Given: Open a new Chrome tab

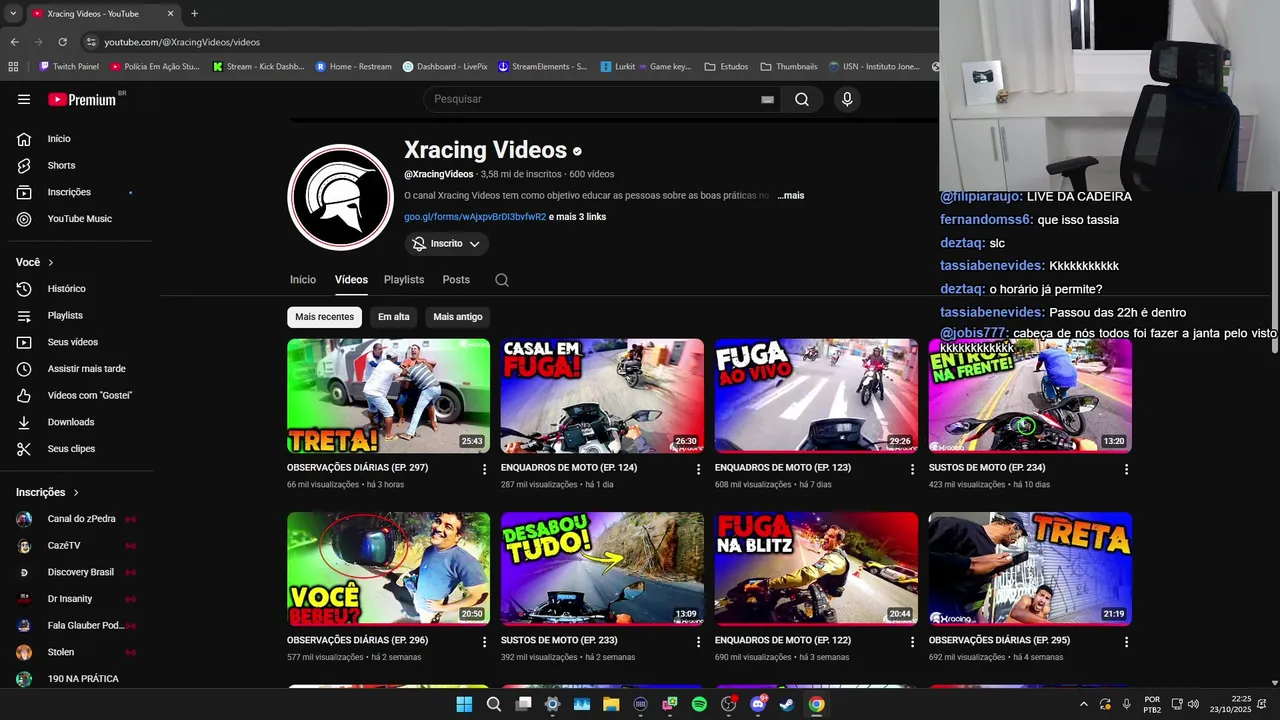Looking at the screenshot, I should click(x=194, y=14).
